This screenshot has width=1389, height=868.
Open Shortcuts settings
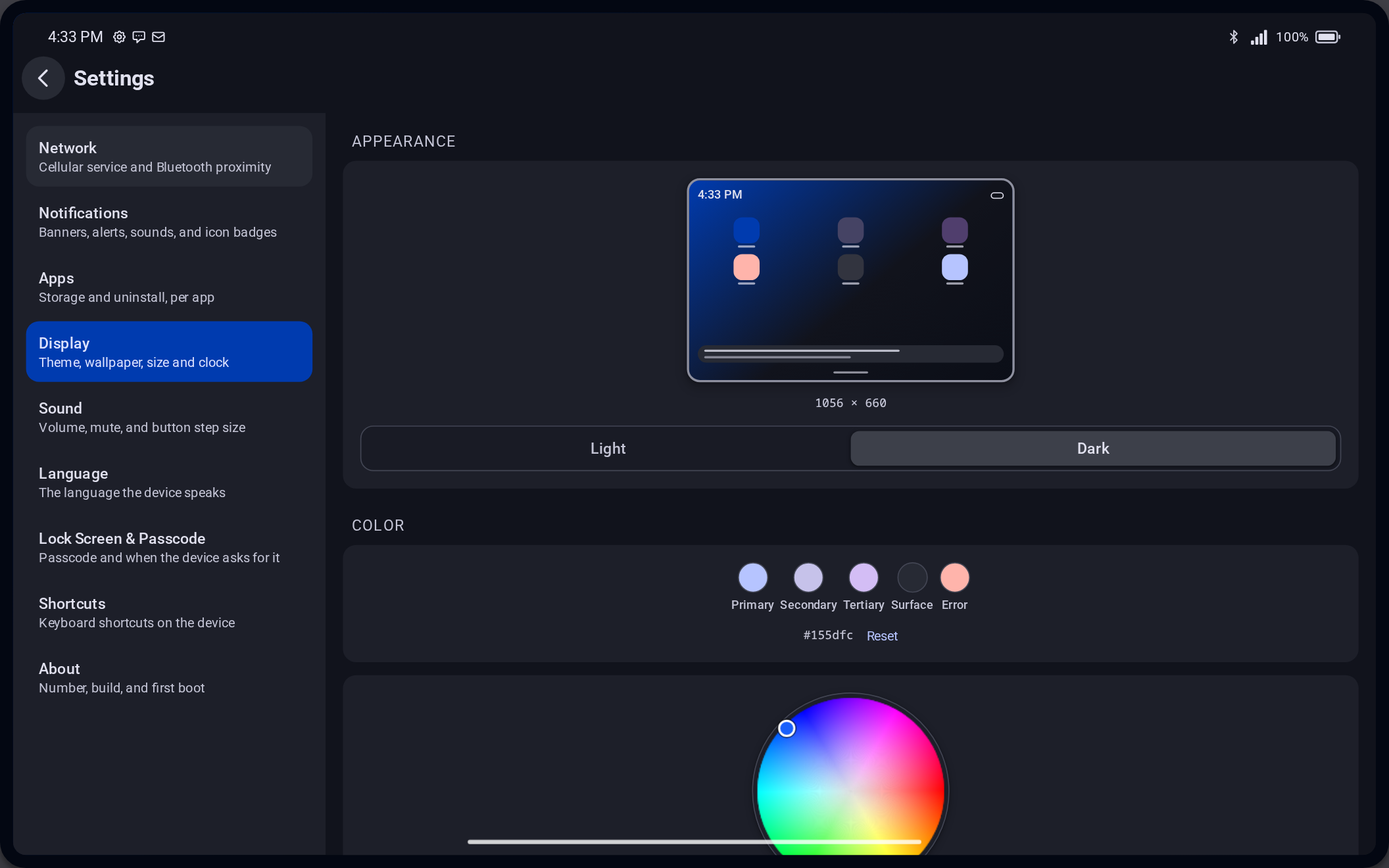[169, 612]
